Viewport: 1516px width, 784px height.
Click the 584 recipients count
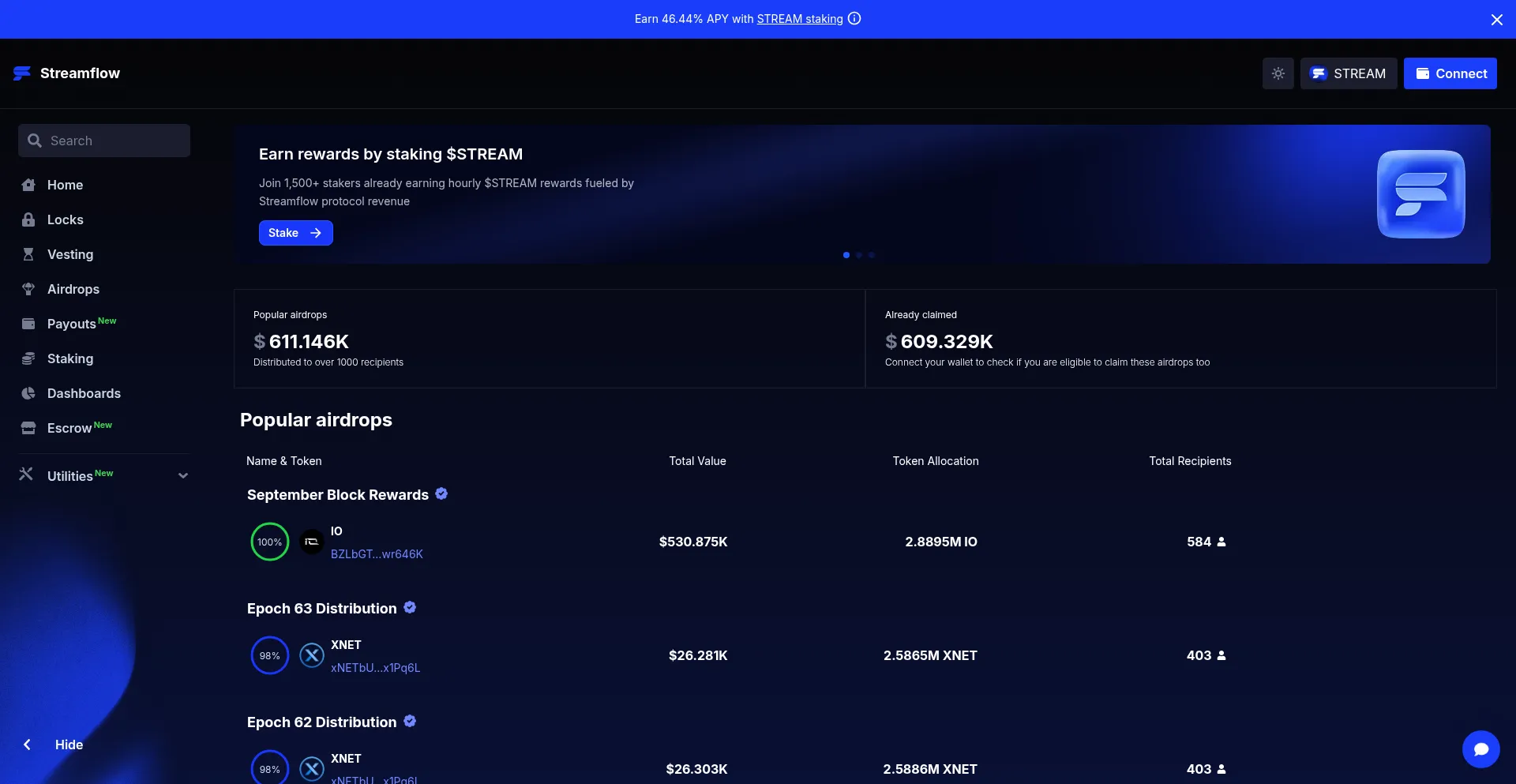1199,542
